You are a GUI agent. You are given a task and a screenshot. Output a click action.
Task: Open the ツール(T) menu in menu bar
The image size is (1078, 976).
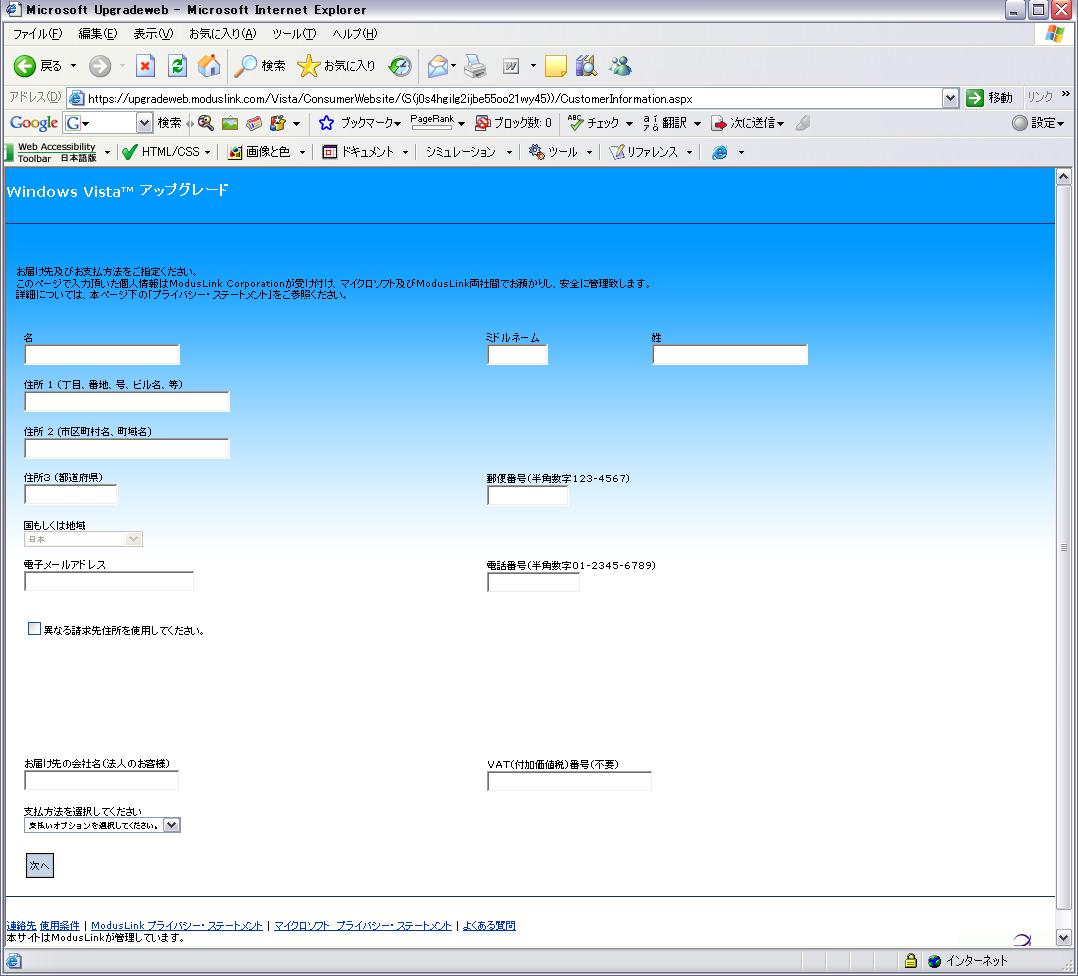coord(294,34)
